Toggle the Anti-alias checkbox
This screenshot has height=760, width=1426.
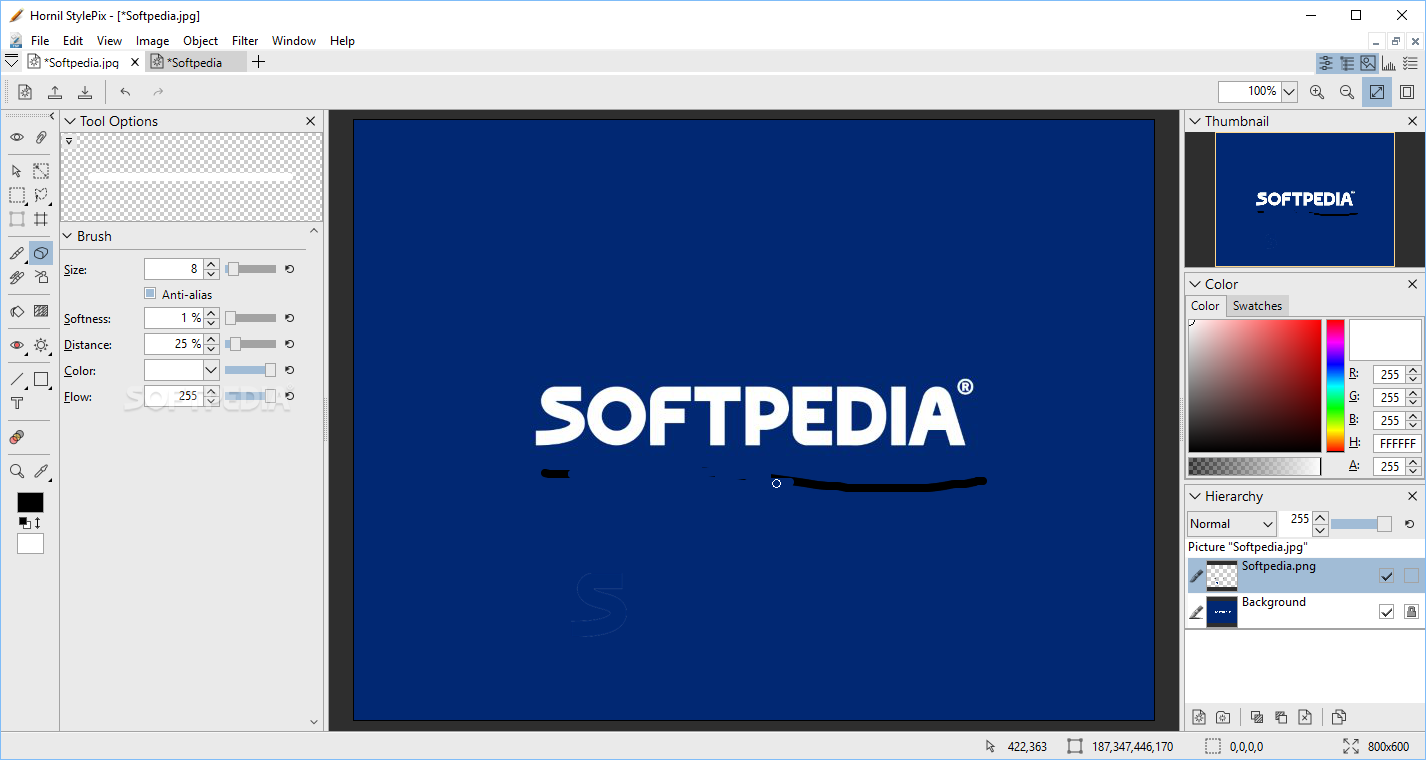click(150, 294)
